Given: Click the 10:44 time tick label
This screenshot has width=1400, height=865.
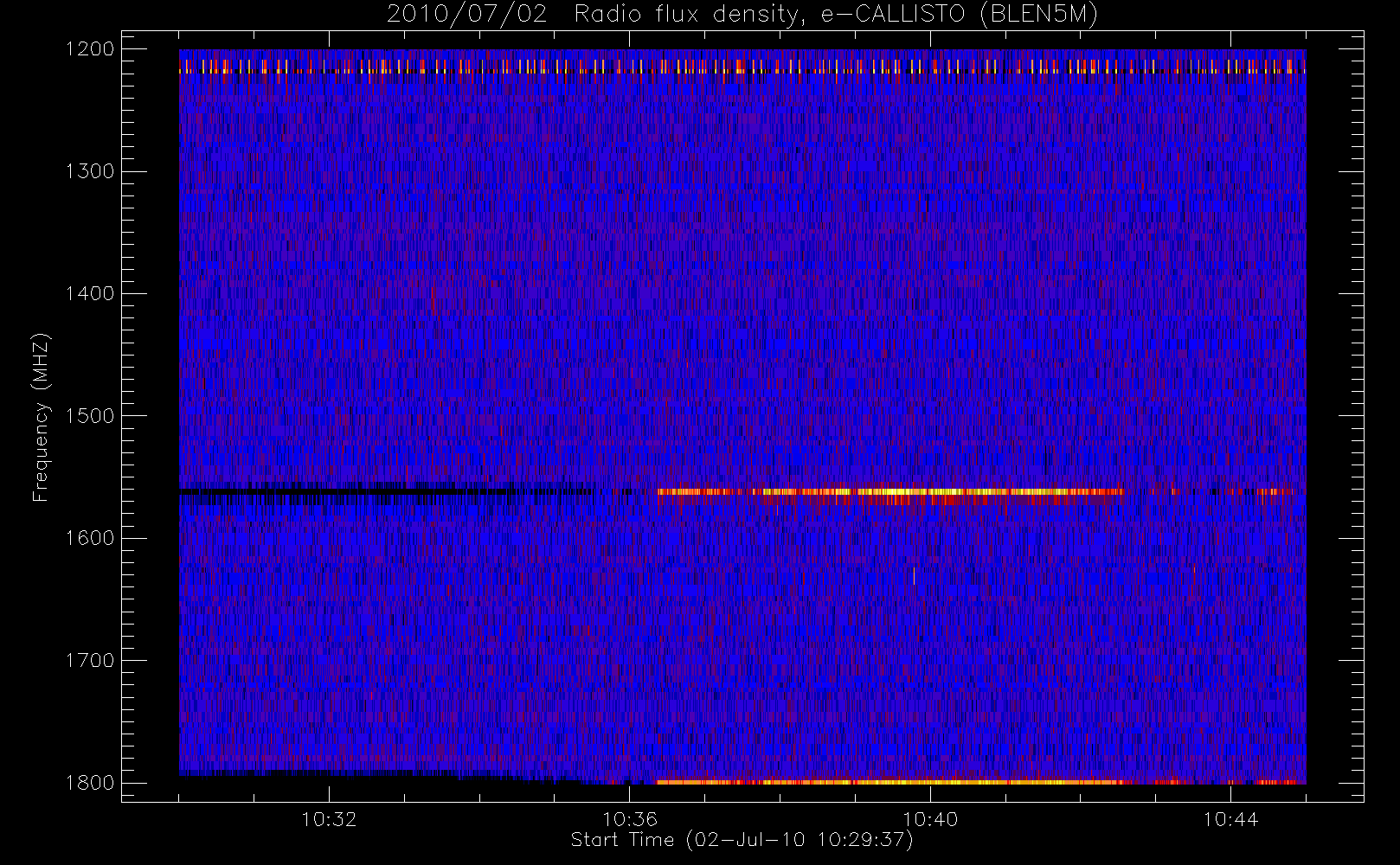Looking at the screenshot, I should point(1230,819).
